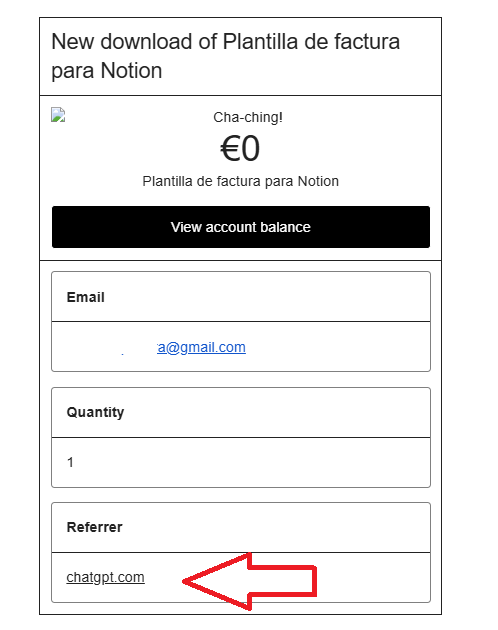Click the email subject heading text

(225, 56)
